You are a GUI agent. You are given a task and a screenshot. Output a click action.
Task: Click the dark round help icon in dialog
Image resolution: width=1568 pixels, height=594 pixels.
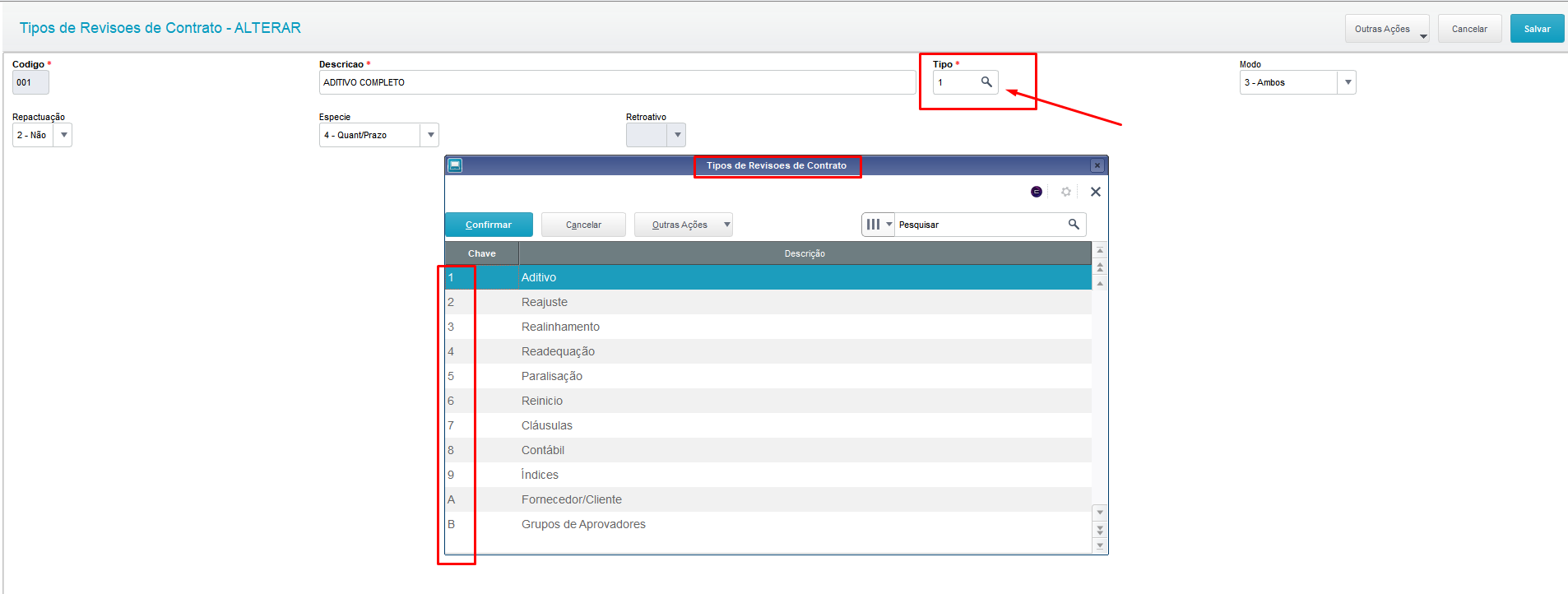point(1037,192)
